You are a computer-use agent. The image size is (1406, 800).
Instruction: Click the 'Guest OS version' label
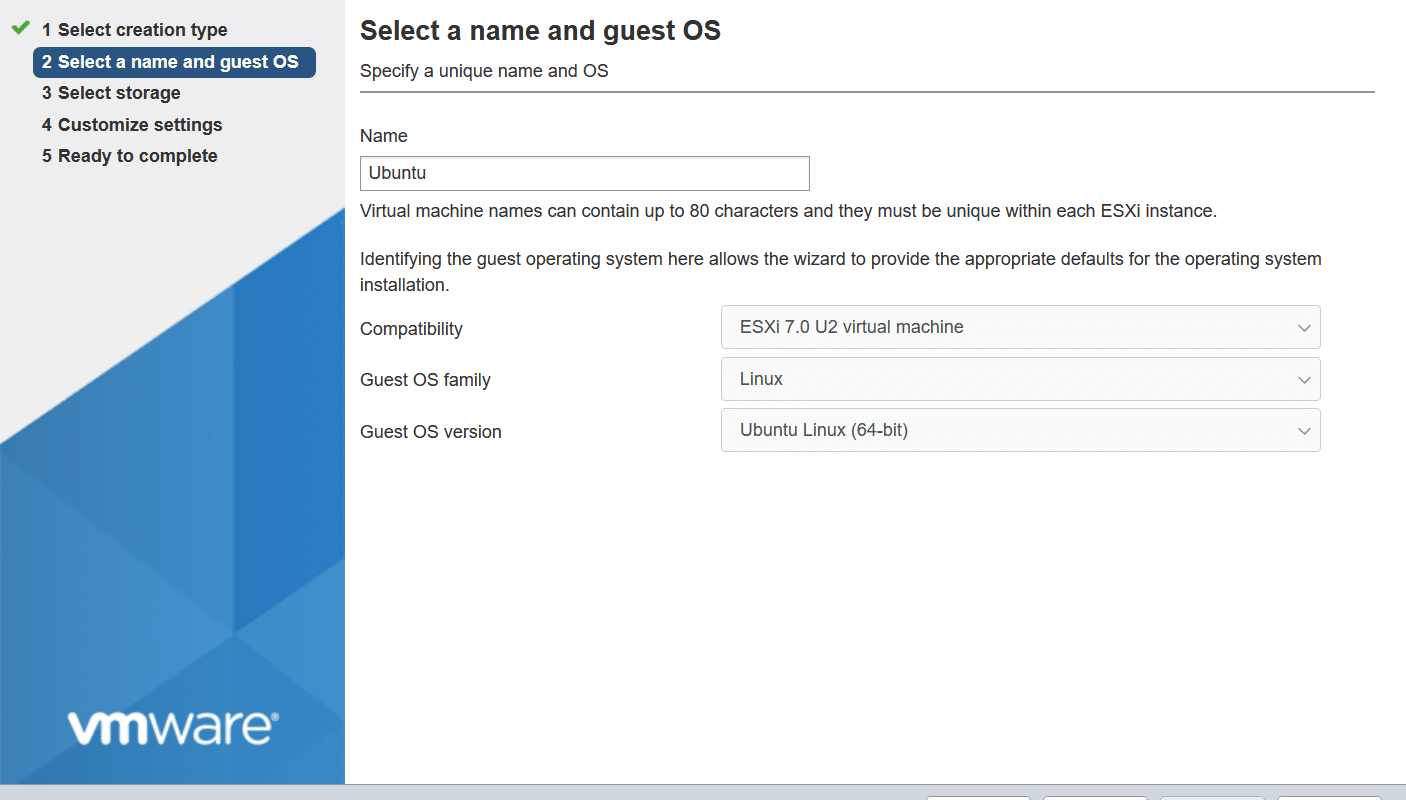[431, 432]
